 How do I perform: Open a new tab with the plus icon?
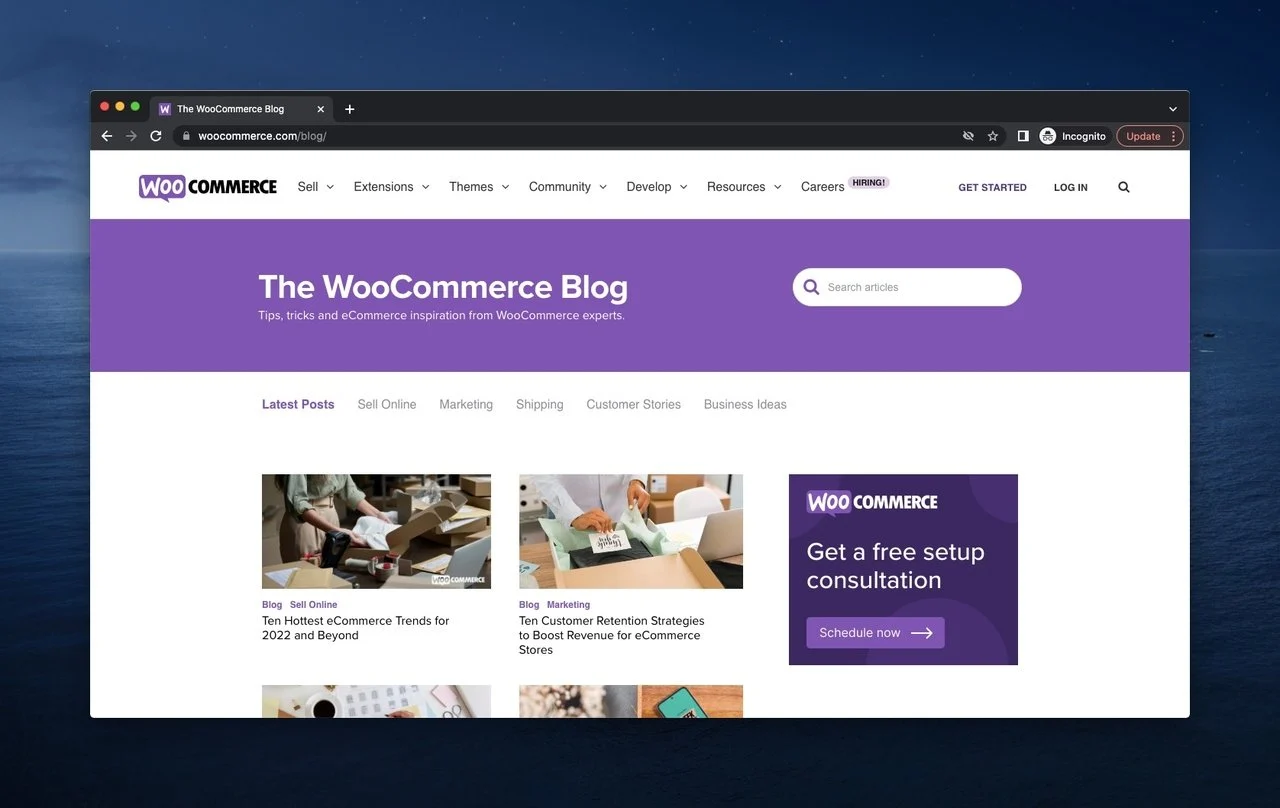(x=350, y=109)
